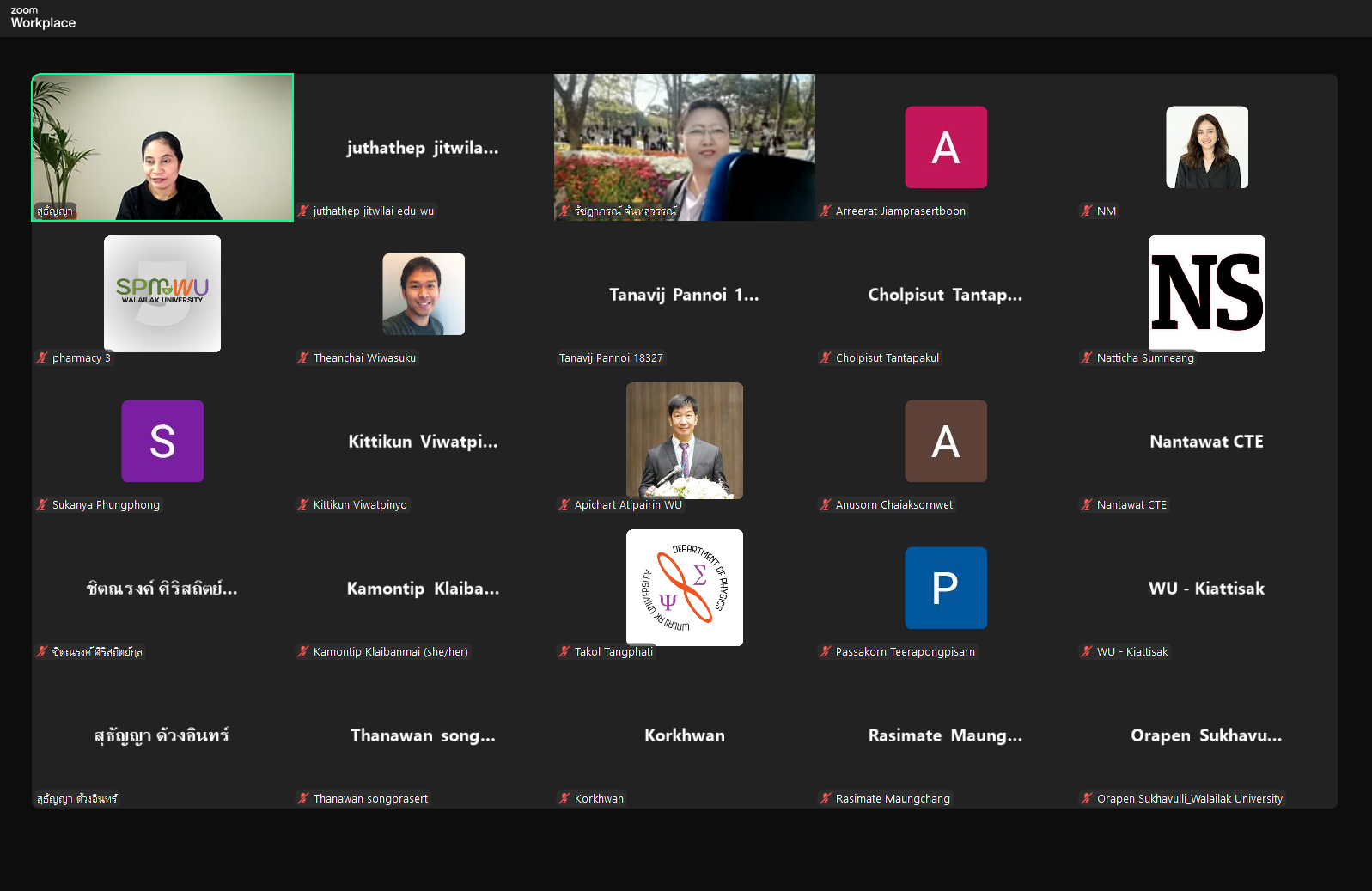Click muted mic icon next to Korkhwan label
1372x891 pixels.
564,799
